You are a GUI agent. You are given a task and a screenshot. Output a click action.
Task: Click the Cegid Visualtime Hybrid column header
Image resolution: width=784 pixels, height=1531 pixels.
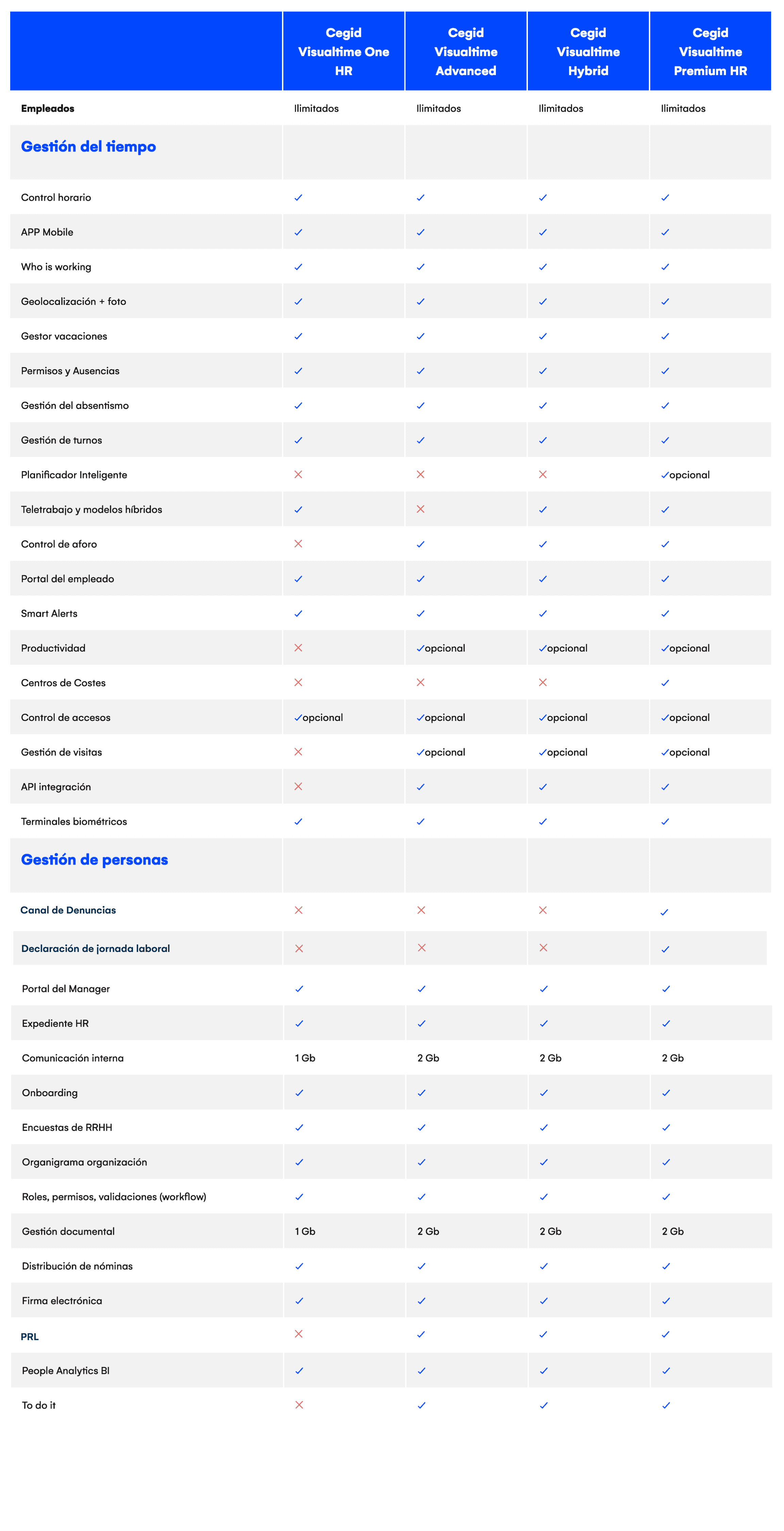tap(588, 52)
